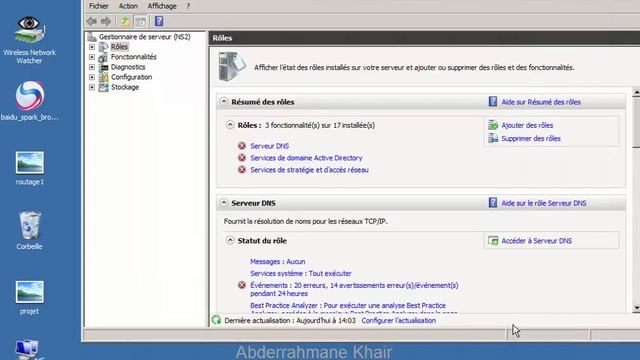Expand the Diagnostics tree node
640x360 pixels.
[92, 67]
